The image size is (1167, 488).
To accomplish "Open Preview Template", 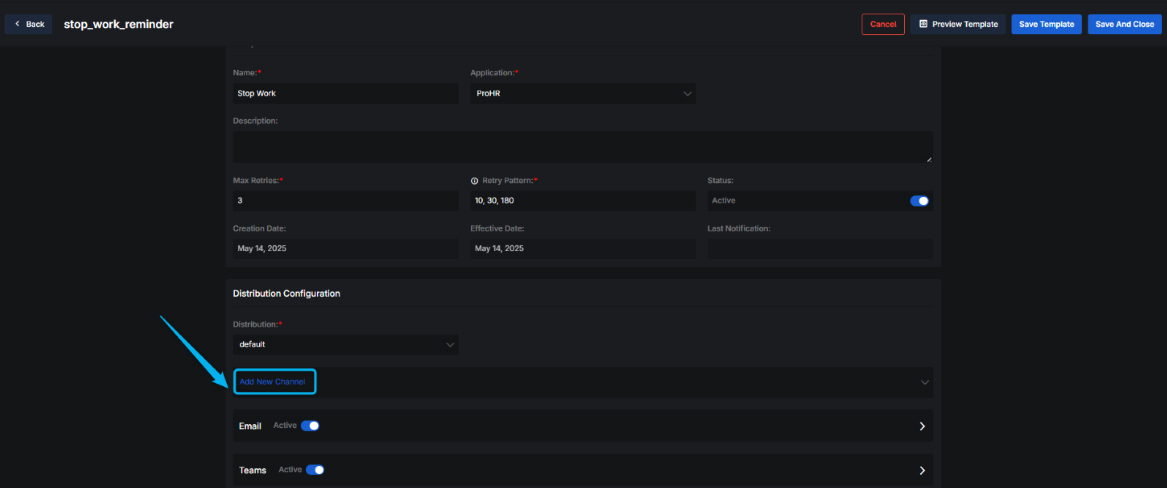I will tap(958, 24).
